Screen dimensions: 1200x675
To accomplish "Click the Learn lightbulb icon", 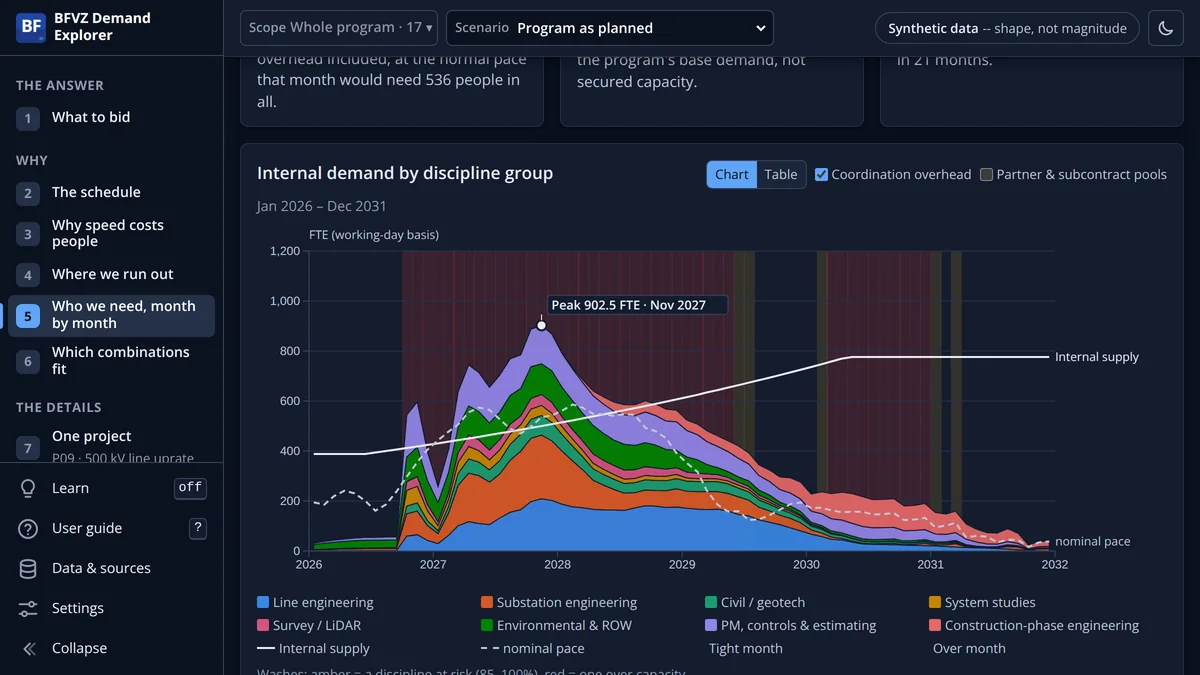I will (x=28, y=488).
